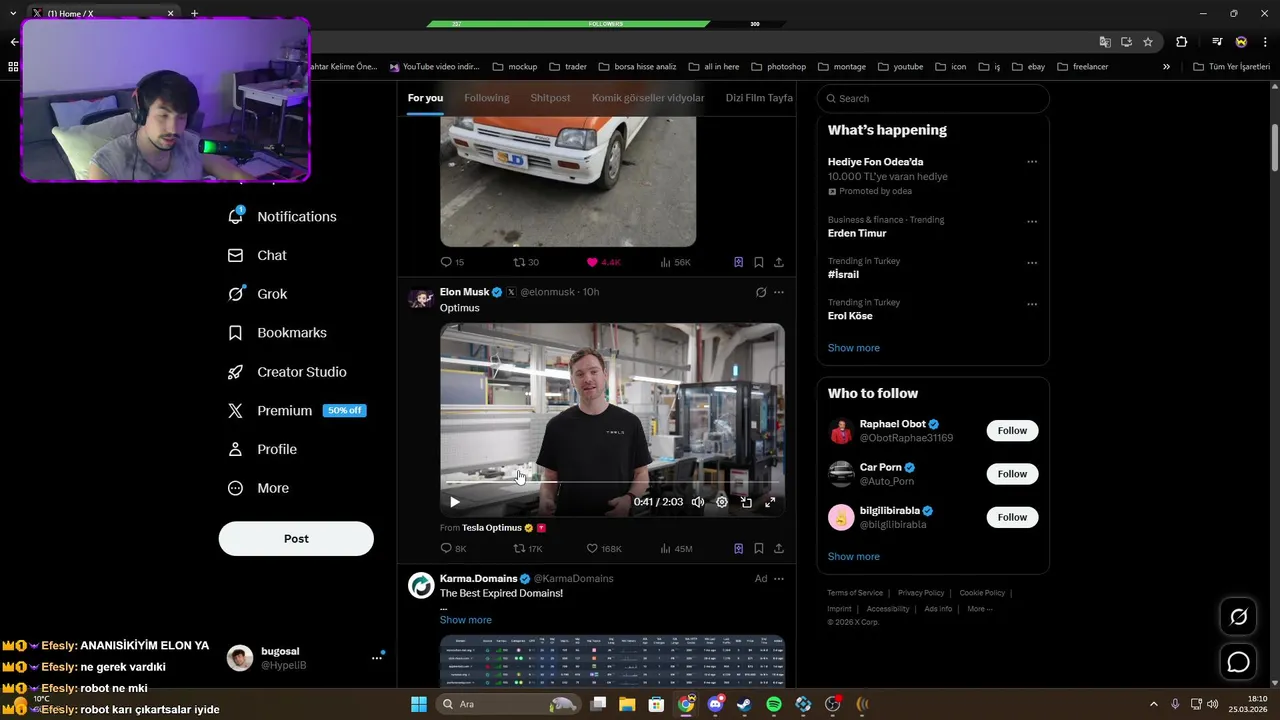Open account menu dots next to bugosal
The width and height of the screenshot is (1280, 720).
tap(377, 657)
